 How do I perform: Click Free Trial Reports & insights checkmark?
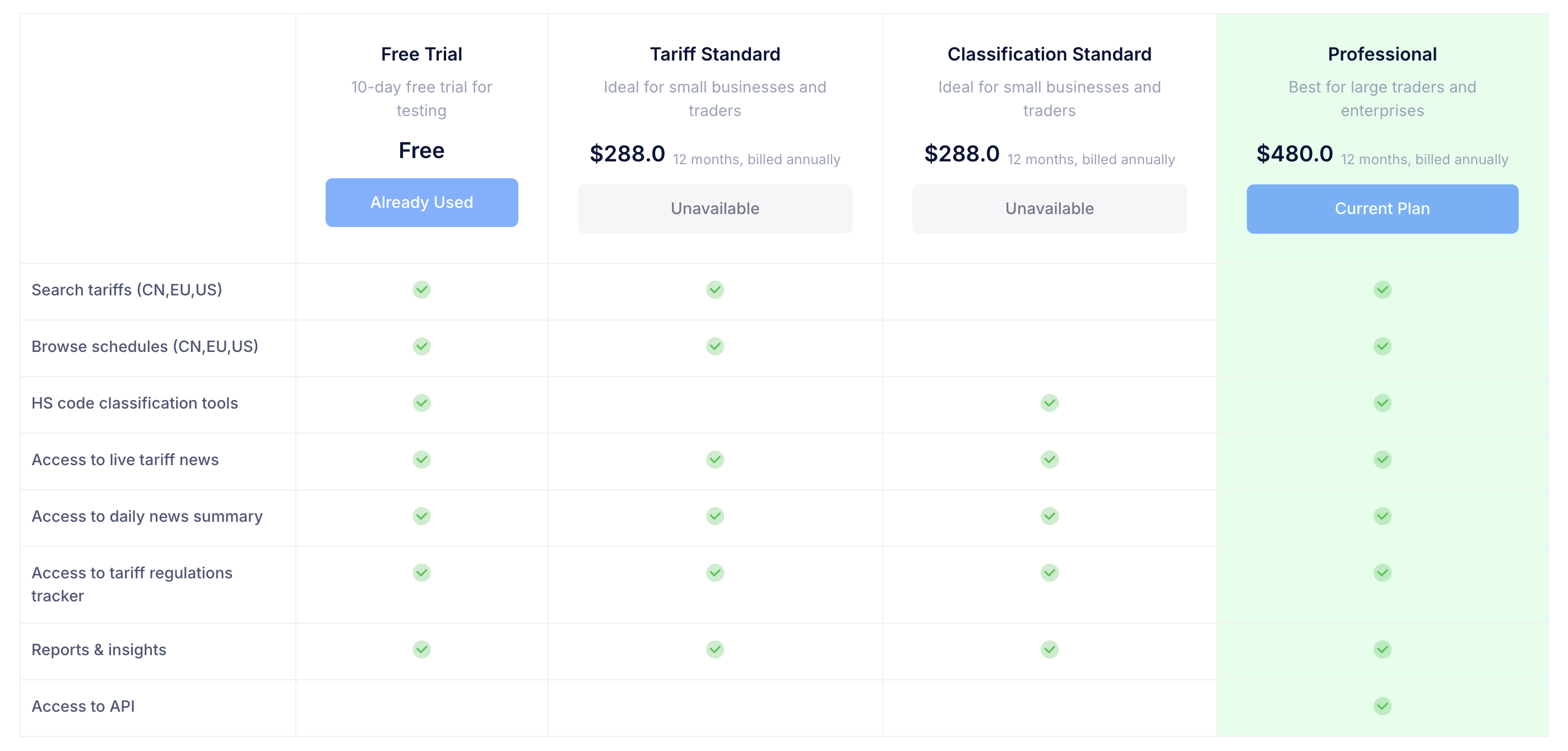[x=421, y=650]
